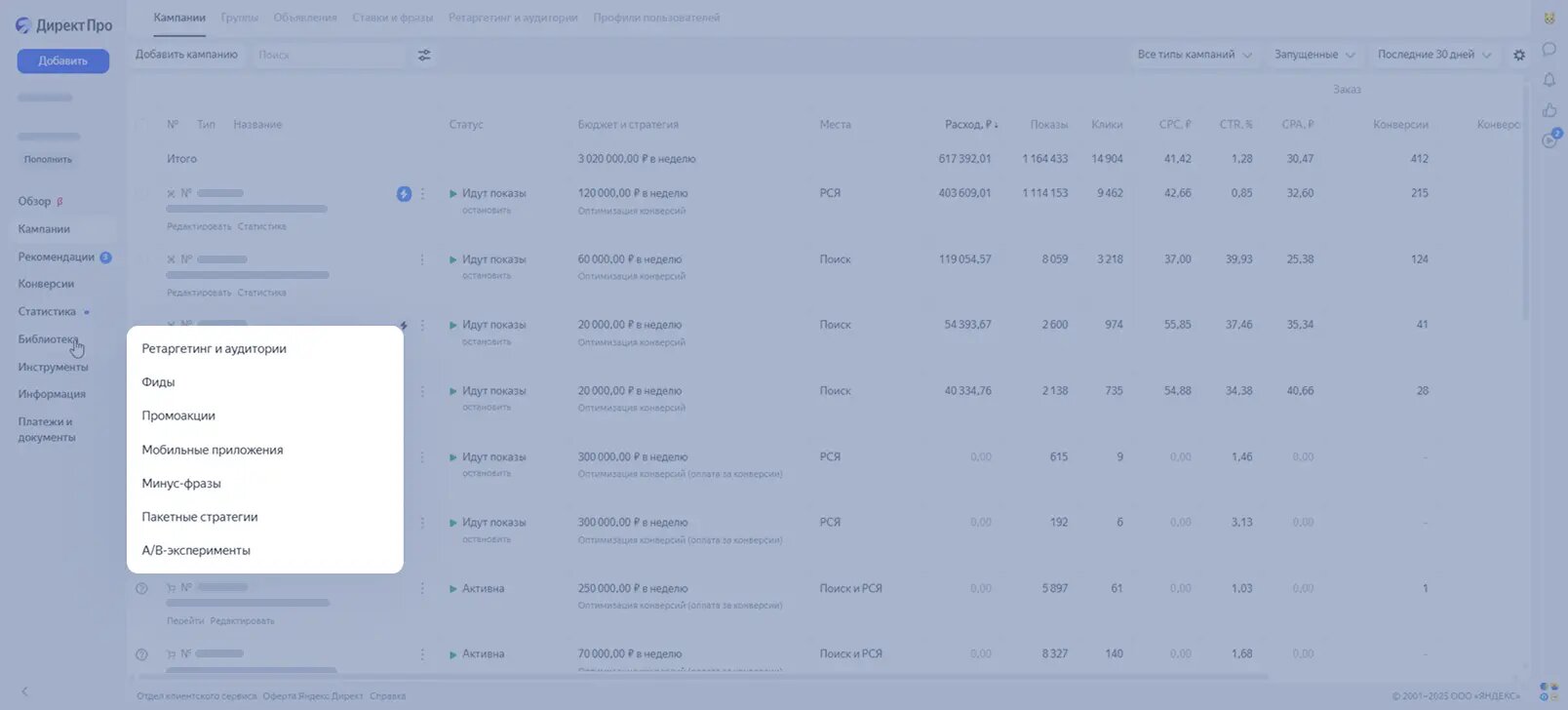Open three-dot menu for campaign with 2 600 impressions

[x=422, y=325]
